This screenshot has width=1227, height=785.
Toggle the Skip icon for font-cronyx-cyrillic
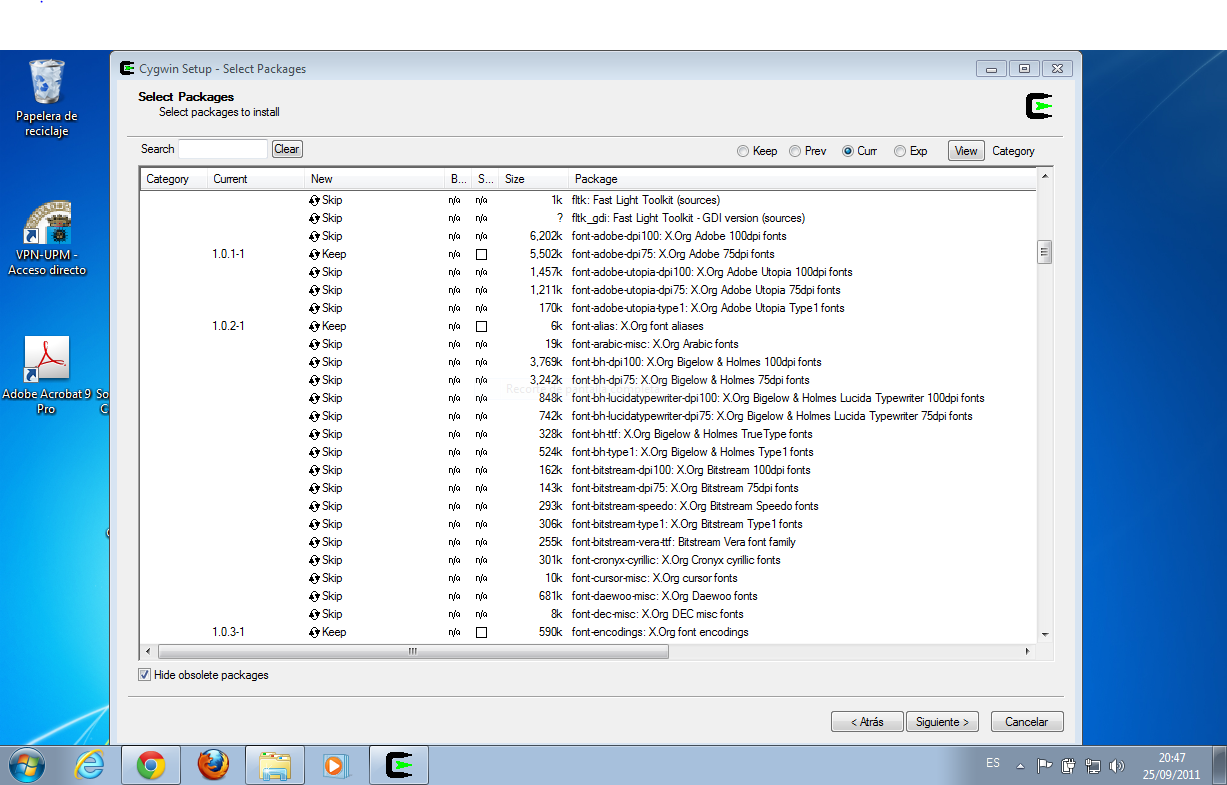tap(315, 560)
